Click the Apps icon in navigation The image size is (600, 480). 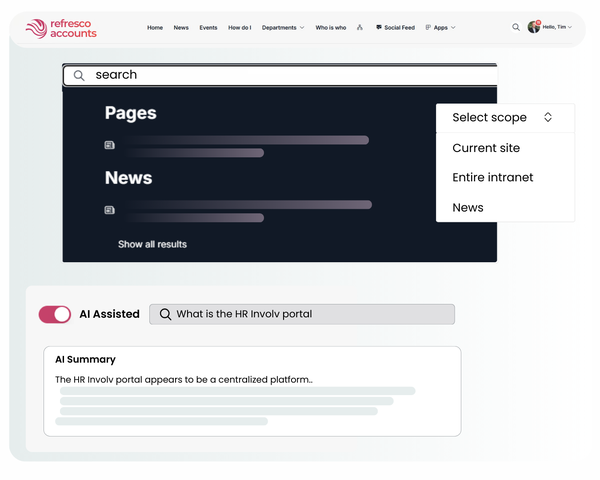[x=428, y=27]
